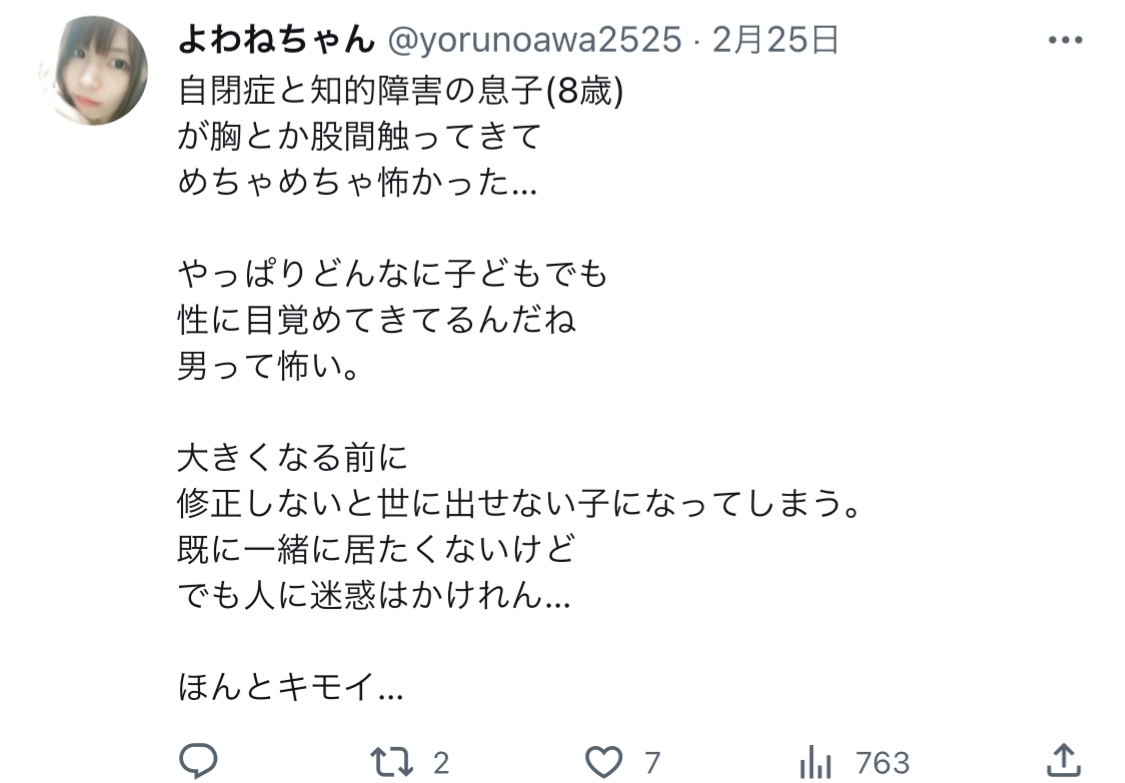The image size is (1125, 783).
Task: Click the line 性に目覚めてきてるんだね
Action: [x=377, y=319]
